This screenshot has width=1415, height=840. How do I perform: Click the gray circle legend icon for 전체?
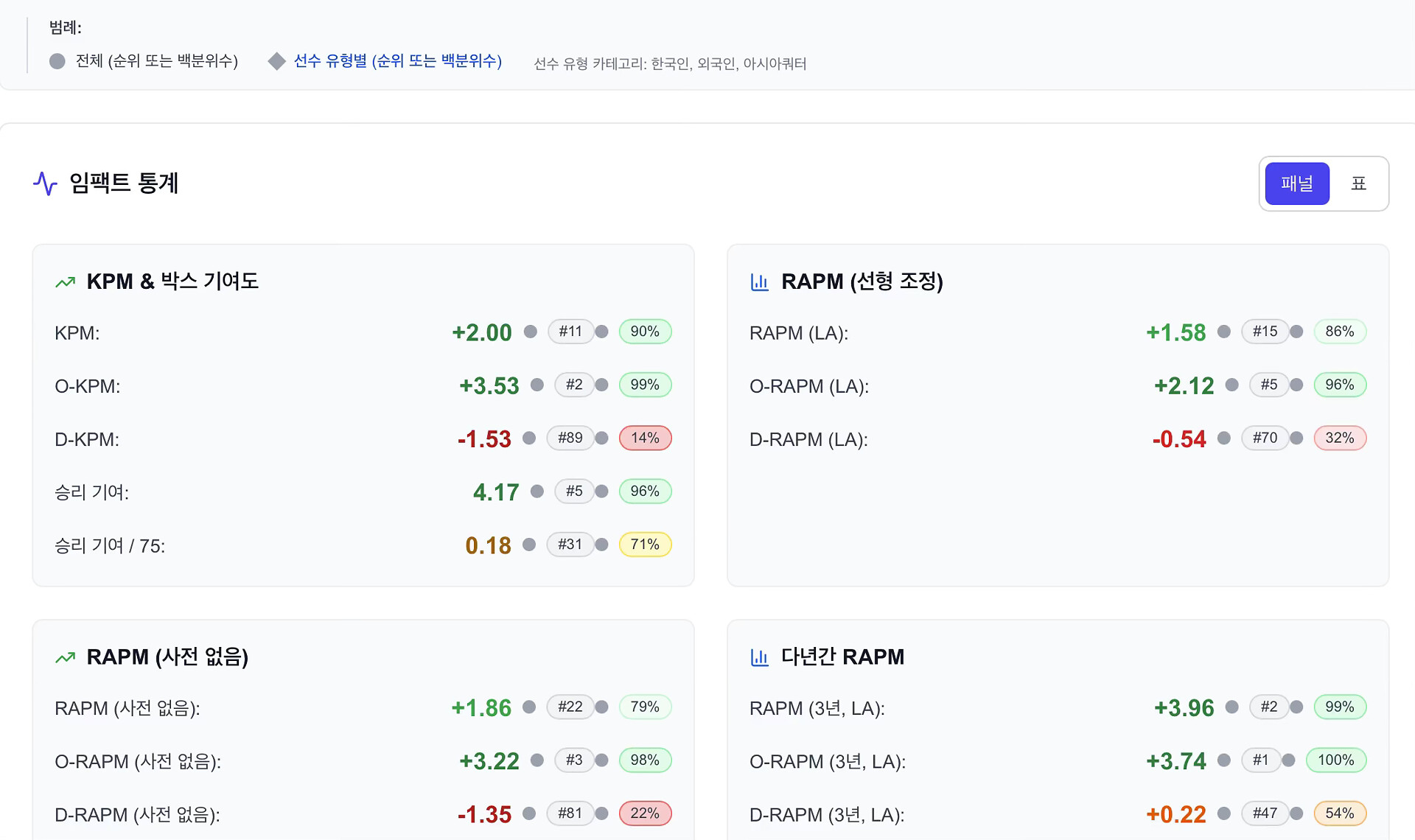57,61
